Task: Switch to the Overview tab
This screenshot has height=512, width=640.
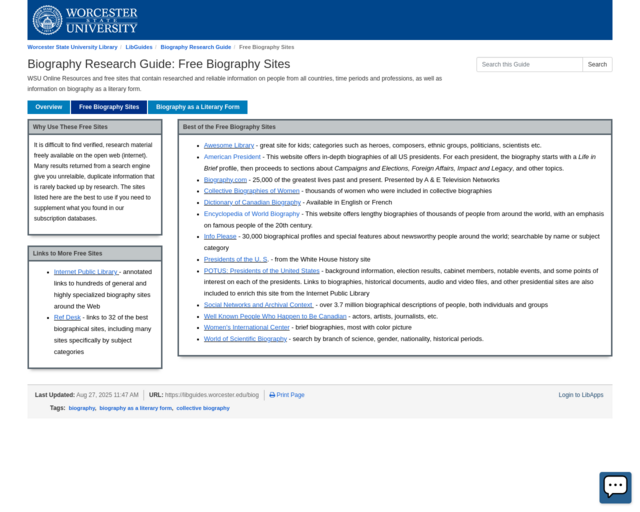Action: point(49,107)
